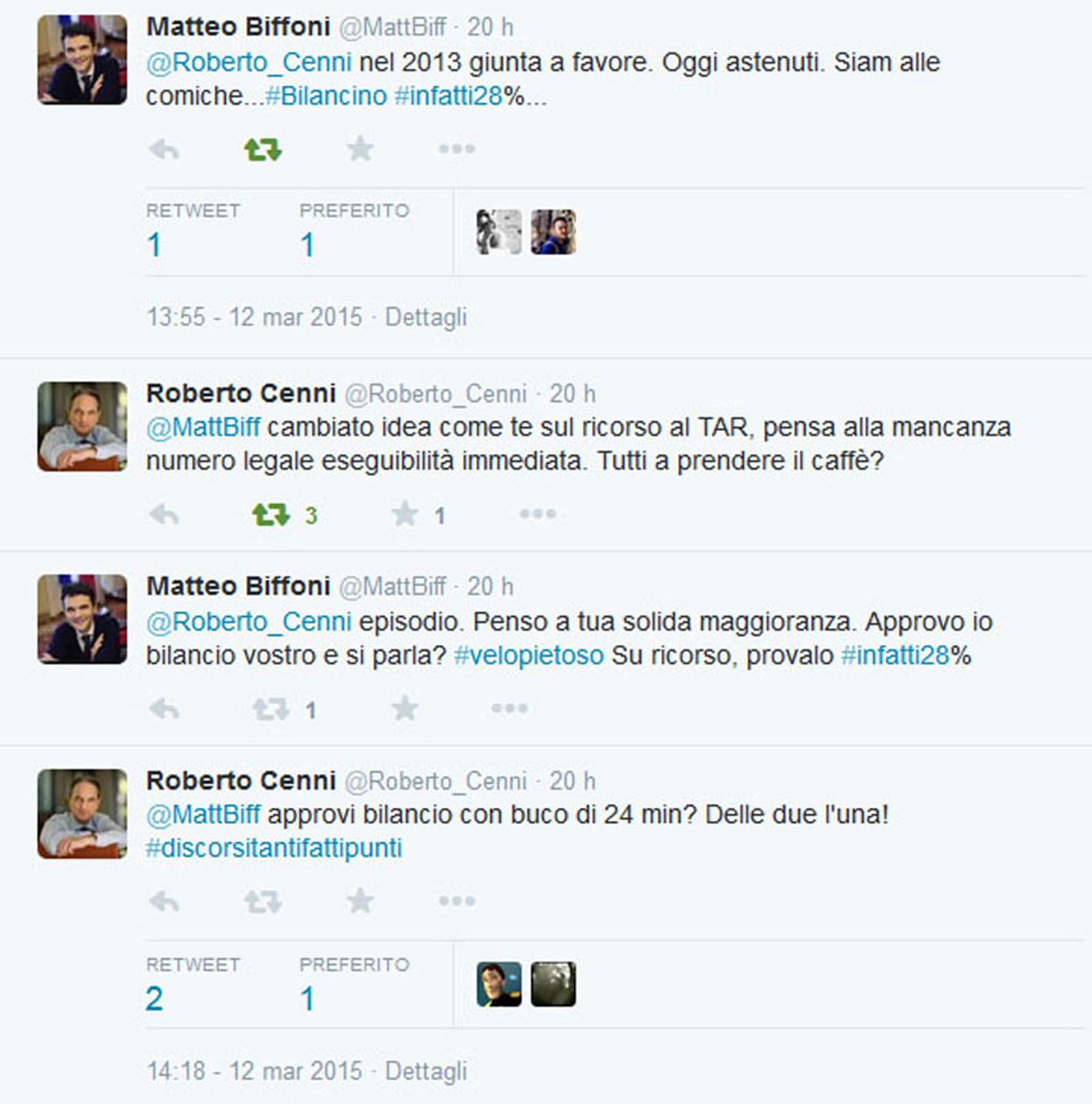Open more options on Cenni's TAR tweet
The image size is (1092, 1104).
538,514
